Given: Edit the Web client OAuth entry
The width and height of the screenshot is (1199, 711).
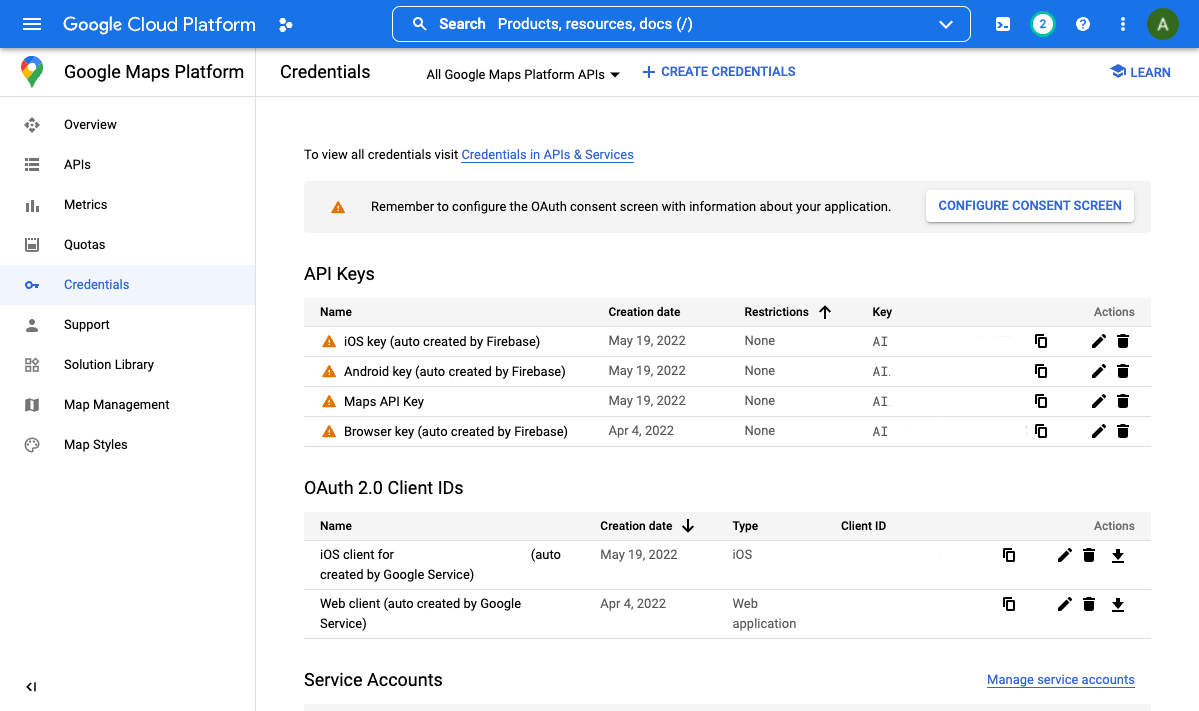Looking at the screenshot, I should pos(1064,604).
